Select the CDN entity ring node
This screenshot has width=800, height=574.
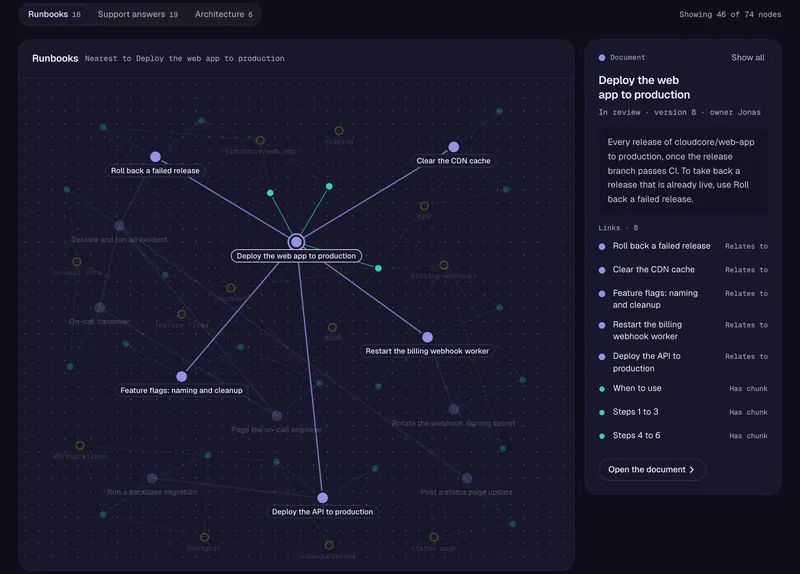424,206
